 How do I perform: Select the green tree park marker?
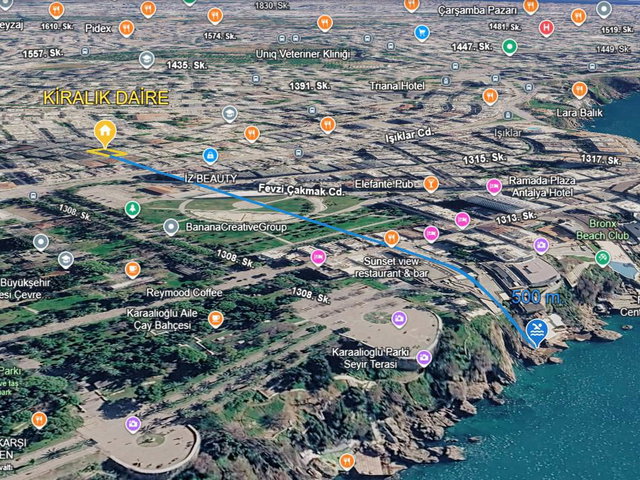point(132,209)
